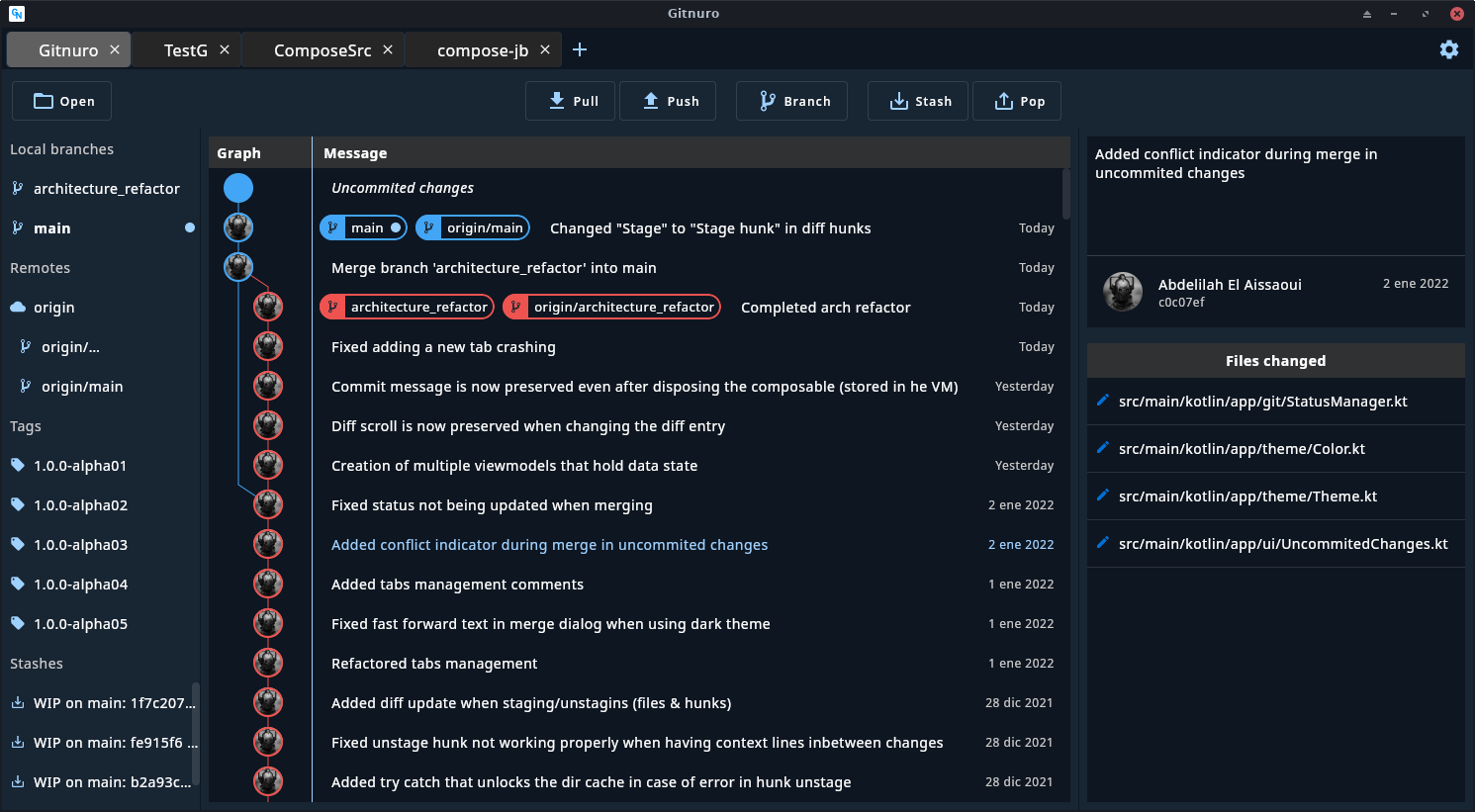Add a new repository tab with plus icon
The height and width of the screenshot is (812, 1475).
coord(580,49)
